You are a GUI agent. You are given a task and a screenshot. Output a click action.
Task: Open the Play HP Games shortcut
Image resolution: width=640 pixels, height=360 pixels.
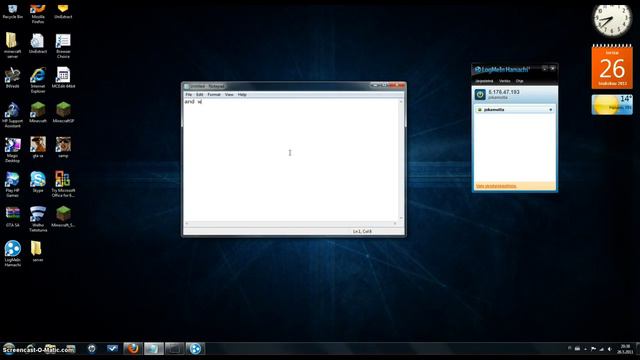click(13, 184)
